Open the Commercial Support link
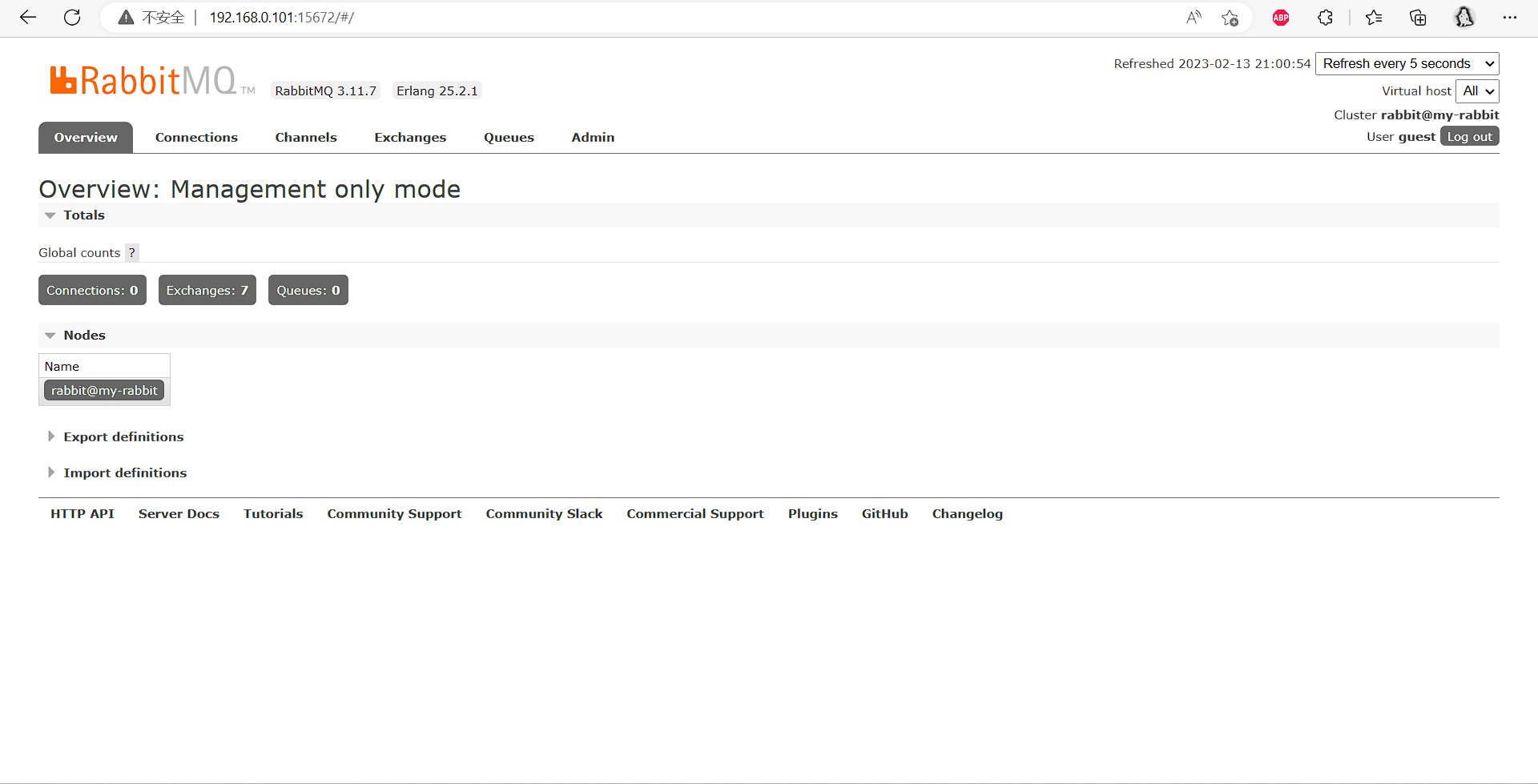 [695, 514]
